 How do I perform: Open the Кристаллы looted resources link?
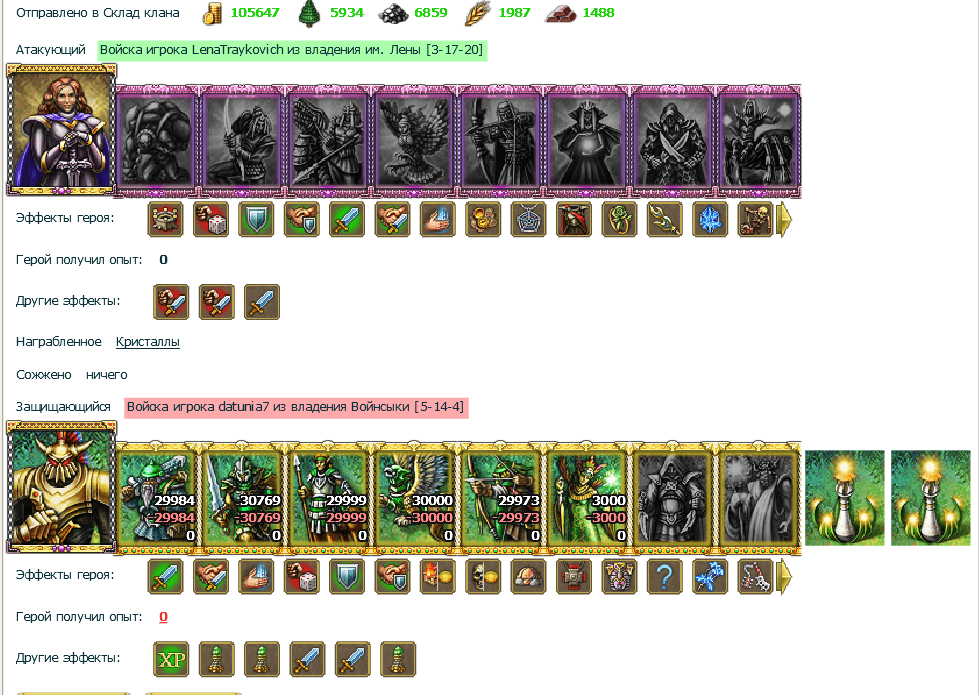click(x=148, y=342)
